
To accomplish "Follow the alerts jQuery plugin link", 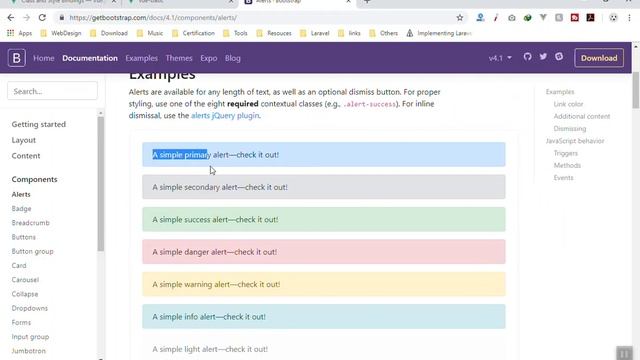I will pyautogui.click(x=225, y=116).
